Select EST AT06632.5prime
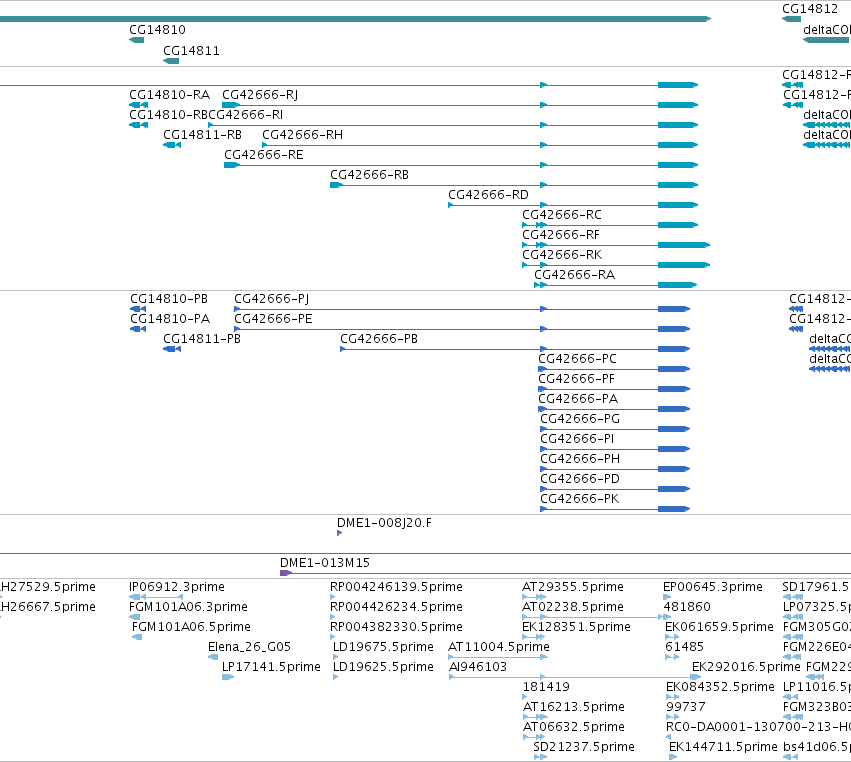The image size is (851, 762). (x=574, y=728)
